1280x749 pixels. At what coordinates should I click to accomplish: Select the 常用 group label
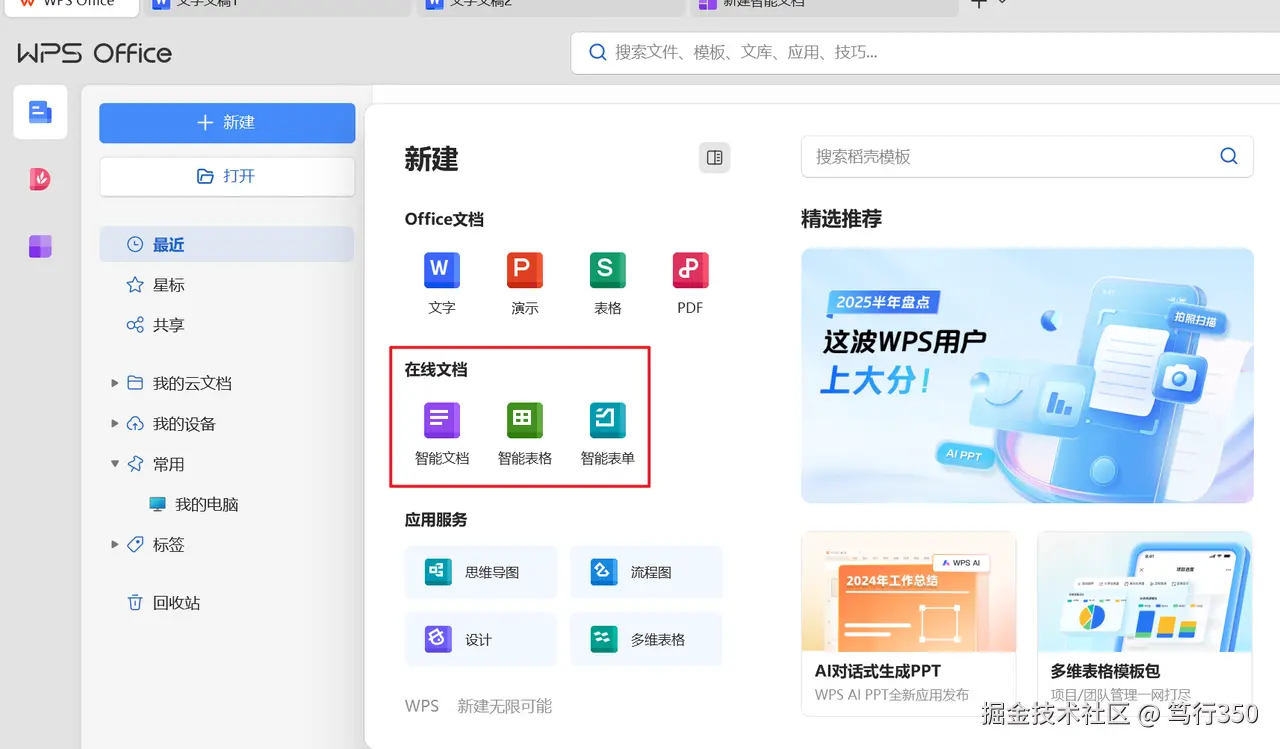tap(169, 464)
